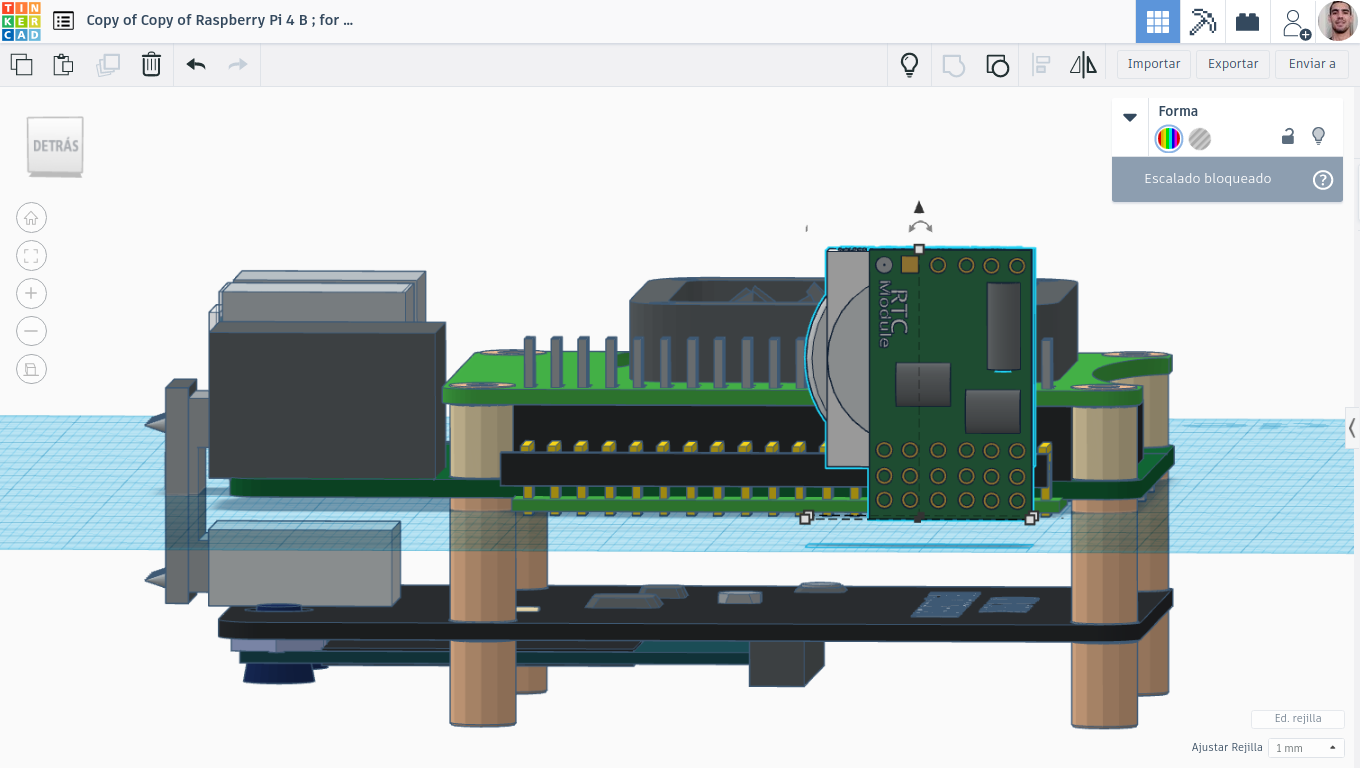The height and width of the screenshot is (768, 1360).
Task: Open the Bricks mode
Action: pyautogui.click(x=1247, y=22)
